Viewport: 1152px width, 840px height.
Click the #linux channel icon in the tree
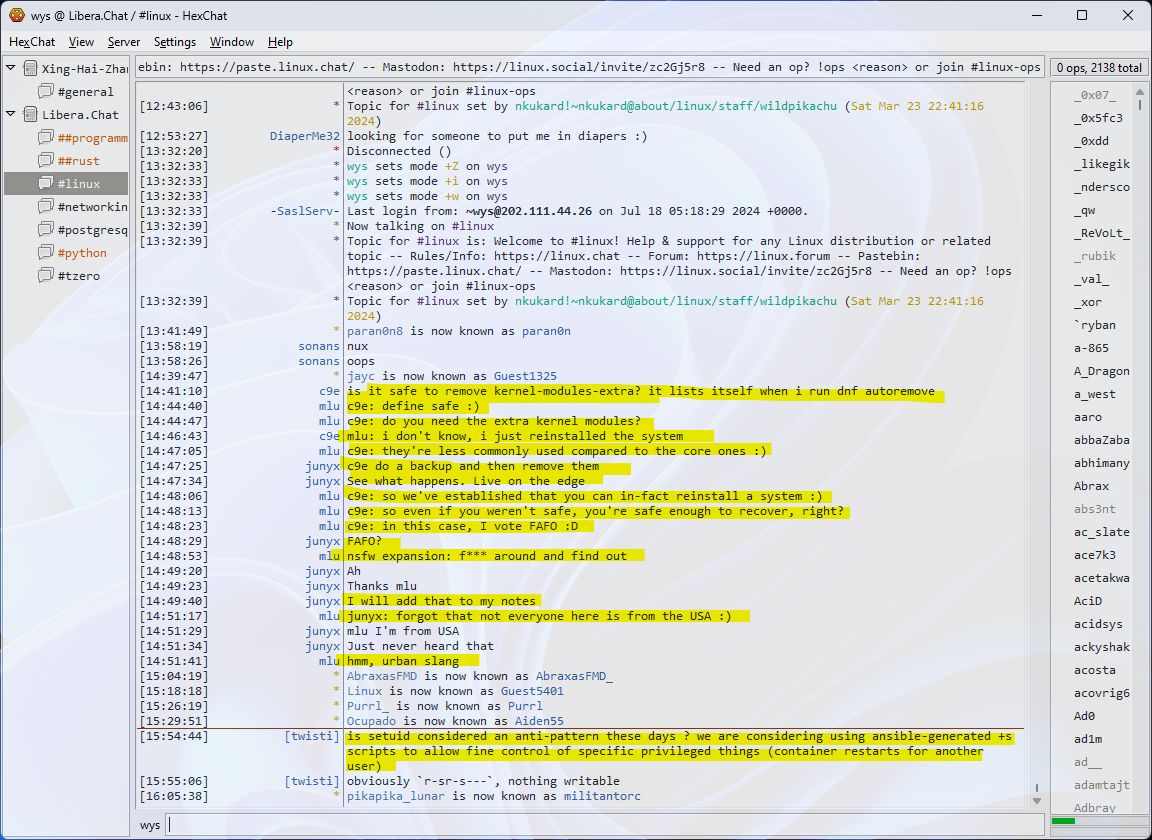pyautogui.click(x=46, y=184)
